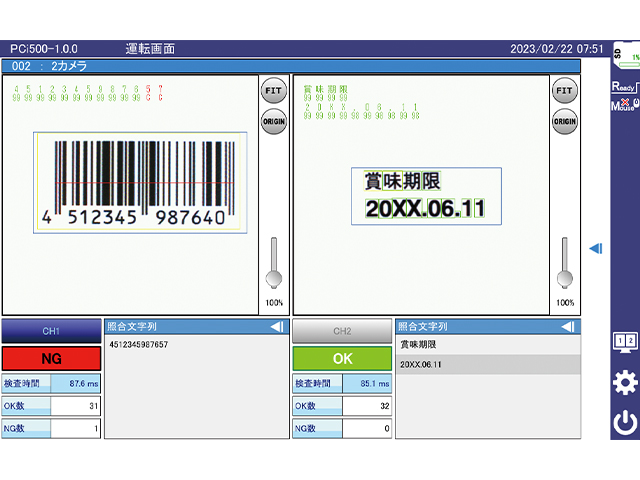
Task: Click the right view 100% zoom label
Action: point(565,303)
